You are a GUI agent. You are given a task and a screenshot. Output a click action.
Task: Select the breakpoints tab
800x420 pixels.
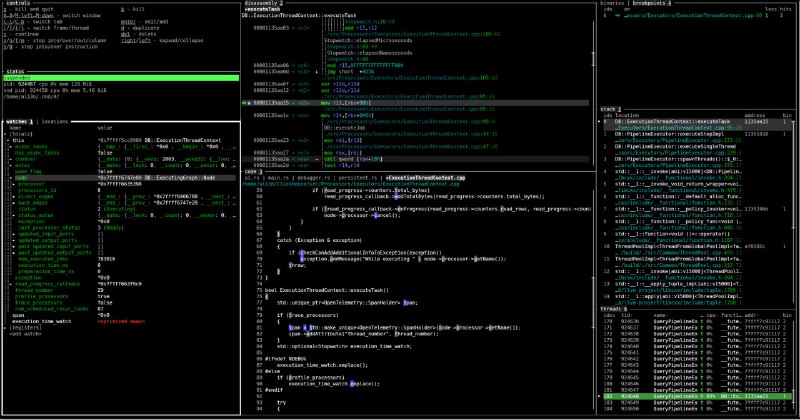click(x=652, y=3)
